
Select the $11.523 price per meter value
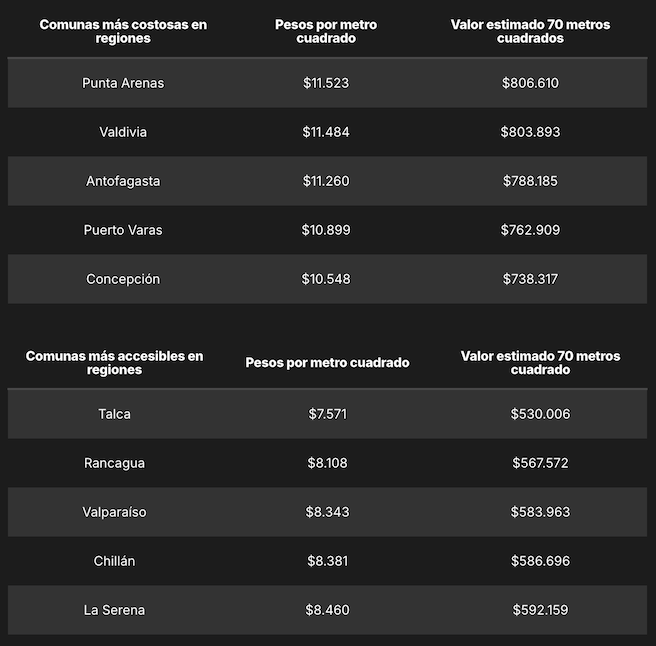pos(326,83)
